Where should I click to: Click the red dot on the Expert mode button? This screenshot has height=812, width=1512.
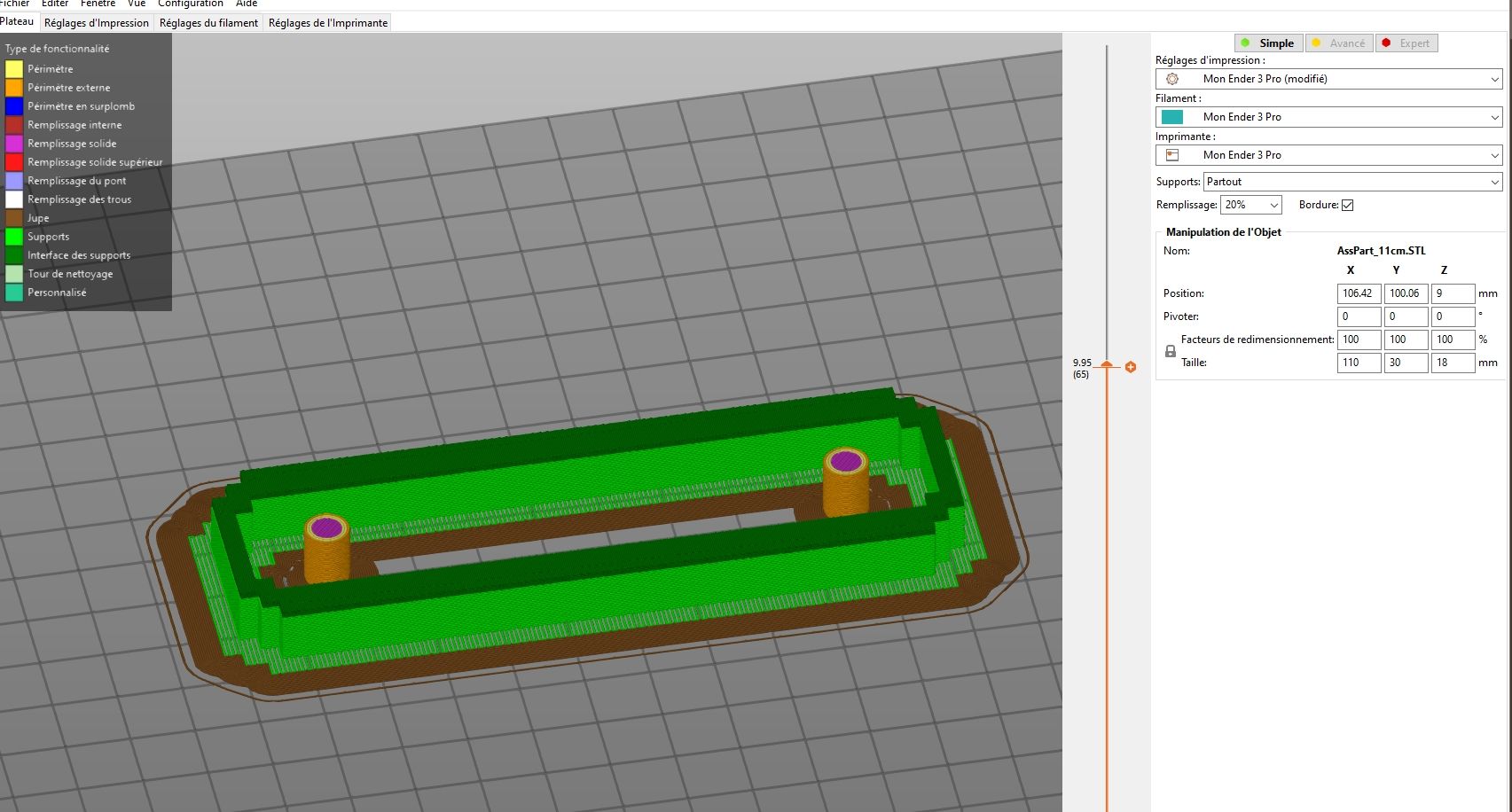coord(1386,43)
